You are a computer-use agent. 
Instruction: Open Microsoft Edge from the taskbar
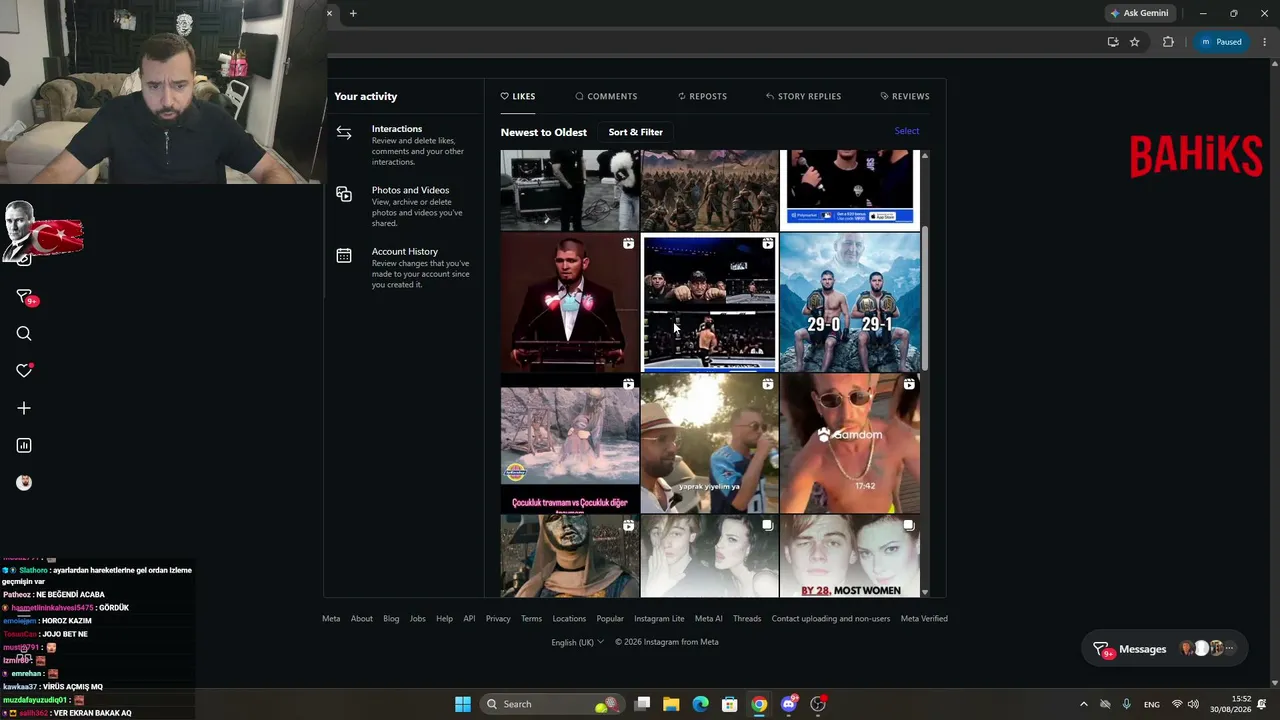(x=701, y=704)
